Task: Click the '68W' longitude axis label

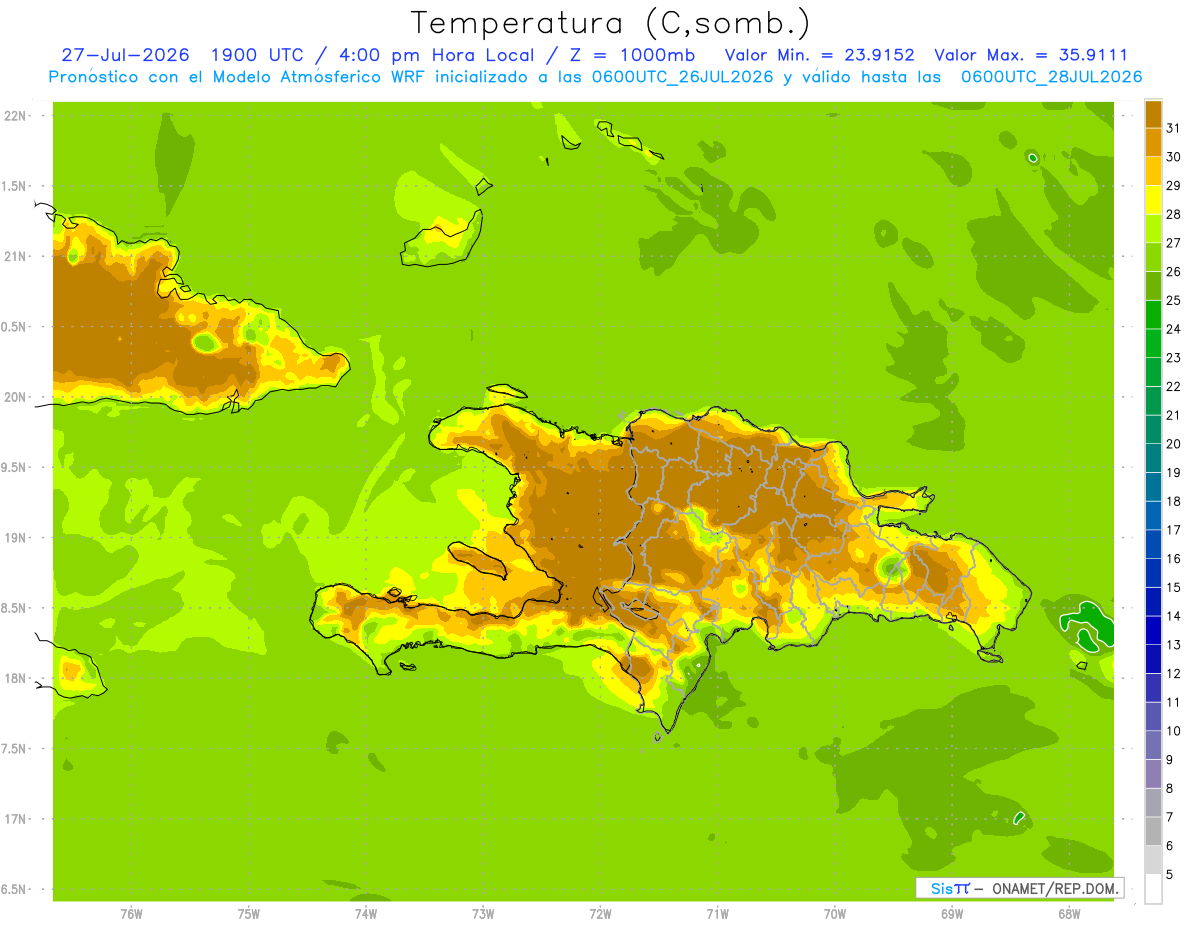Action: [x=1069, y=914]
